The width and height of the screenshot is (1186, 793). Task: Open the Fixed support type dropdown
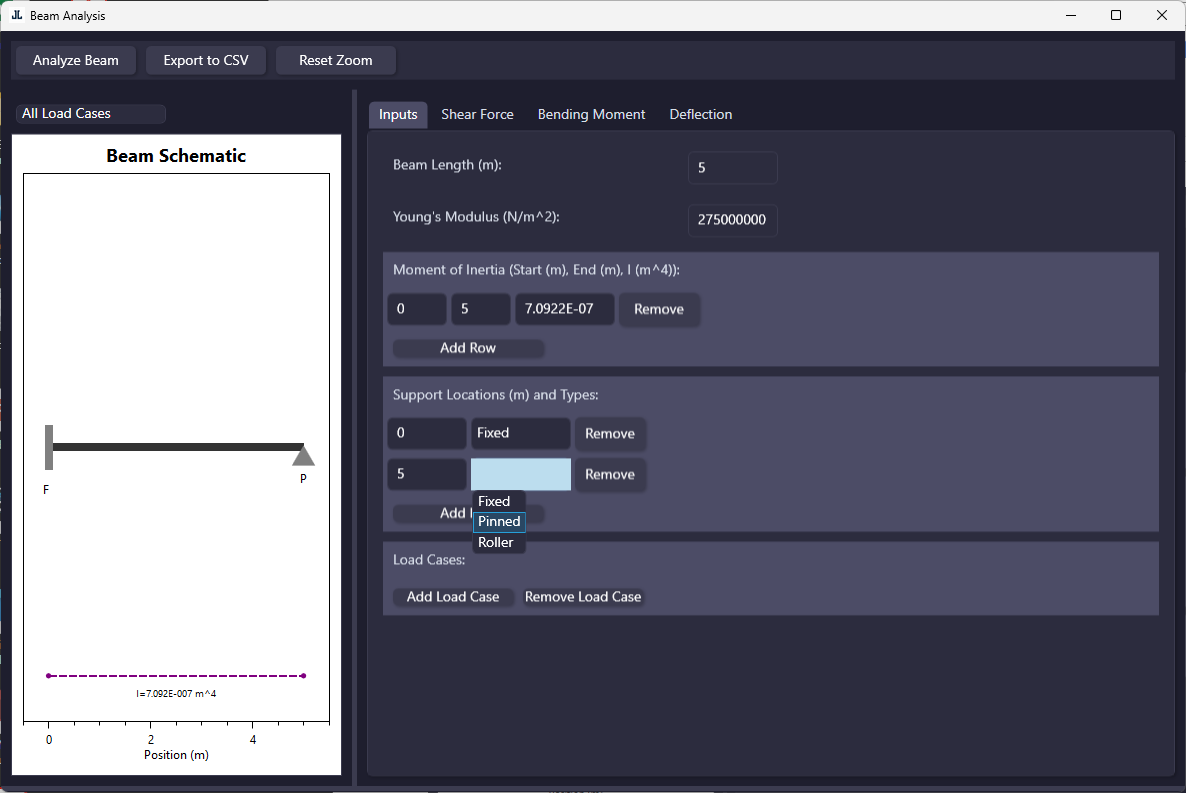[520, 433]
